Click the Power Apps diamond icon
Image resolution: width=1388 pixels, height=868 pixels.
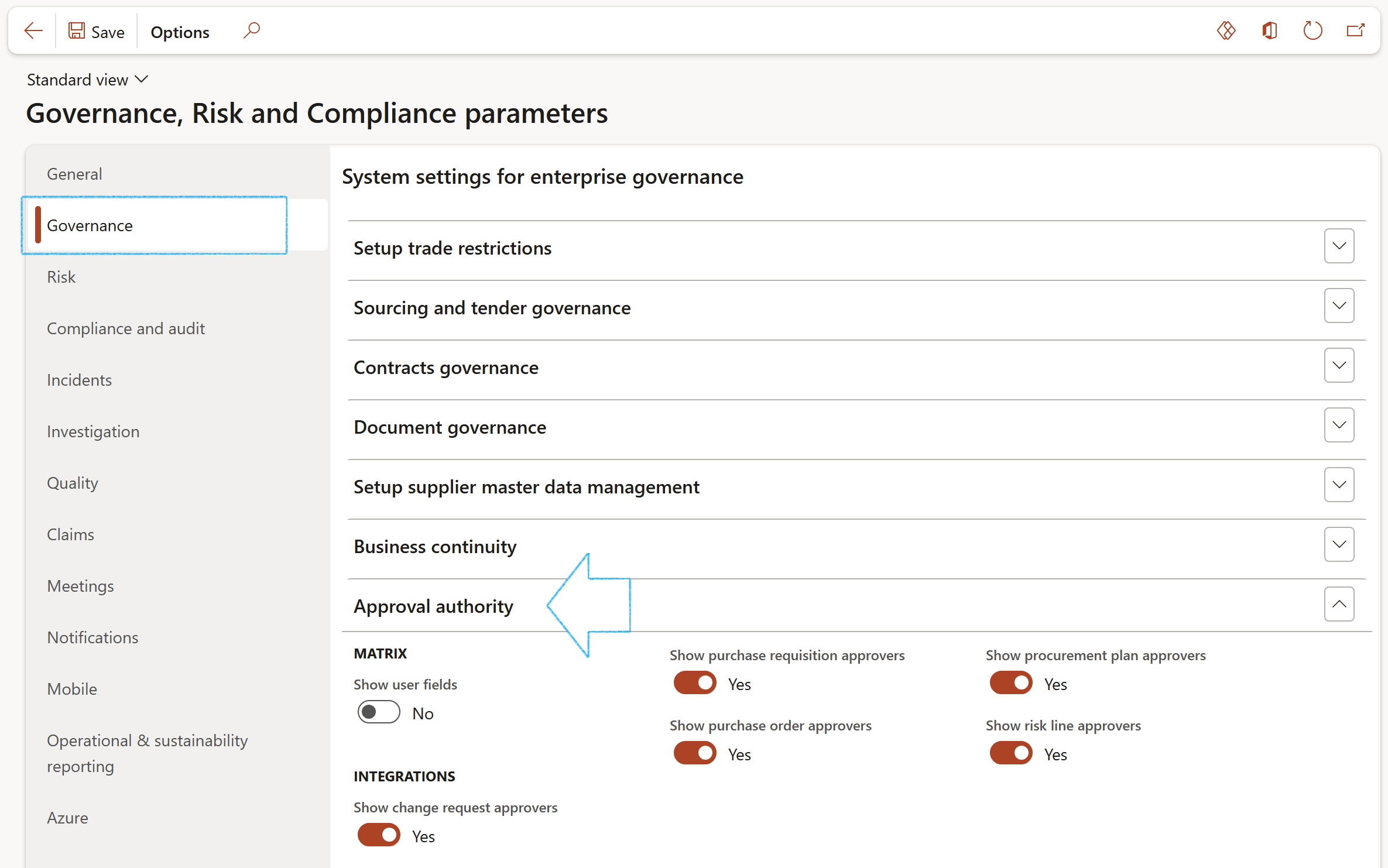coord(1226,30)
